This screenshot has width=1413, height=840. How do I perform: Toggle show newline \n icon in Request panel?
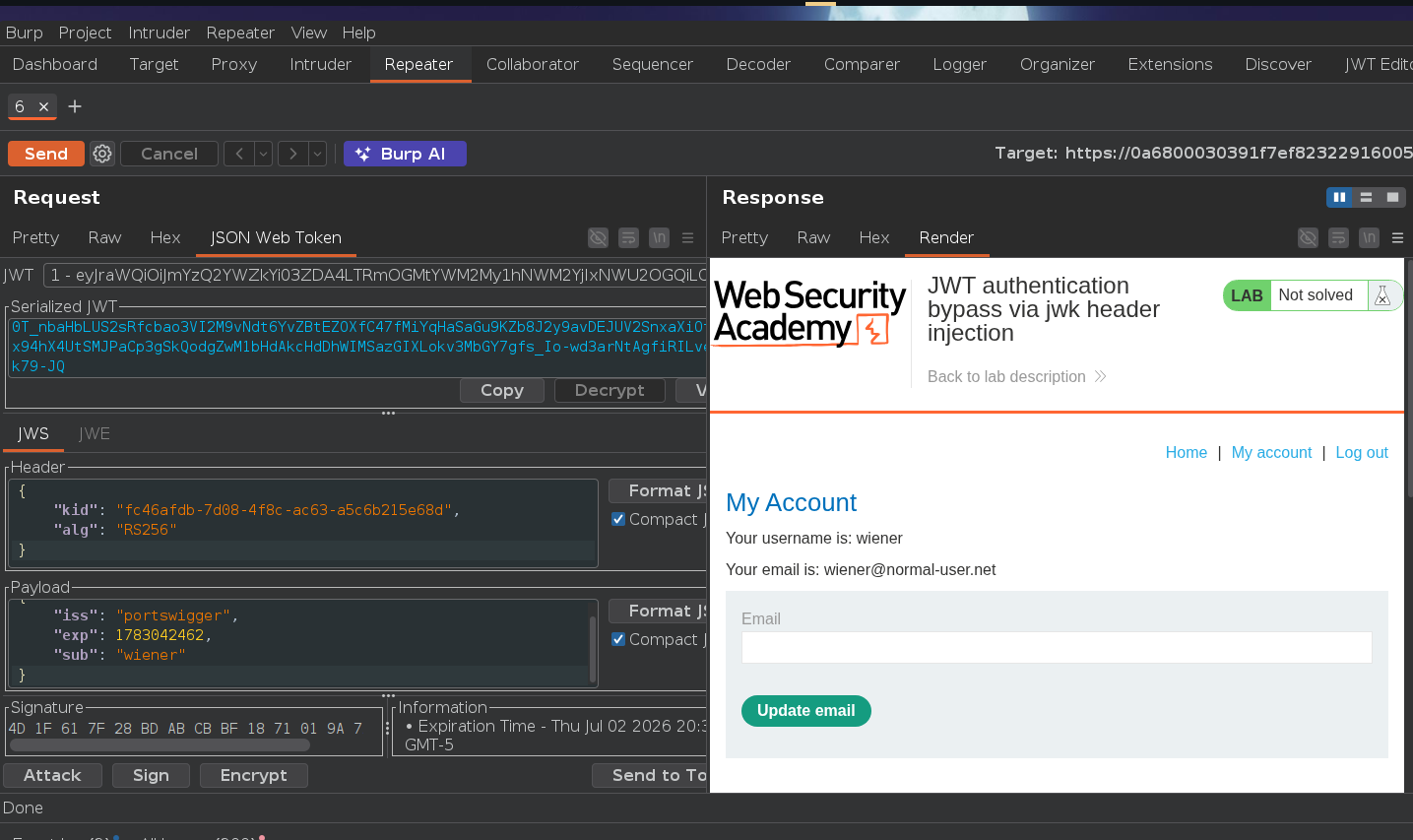659,237
